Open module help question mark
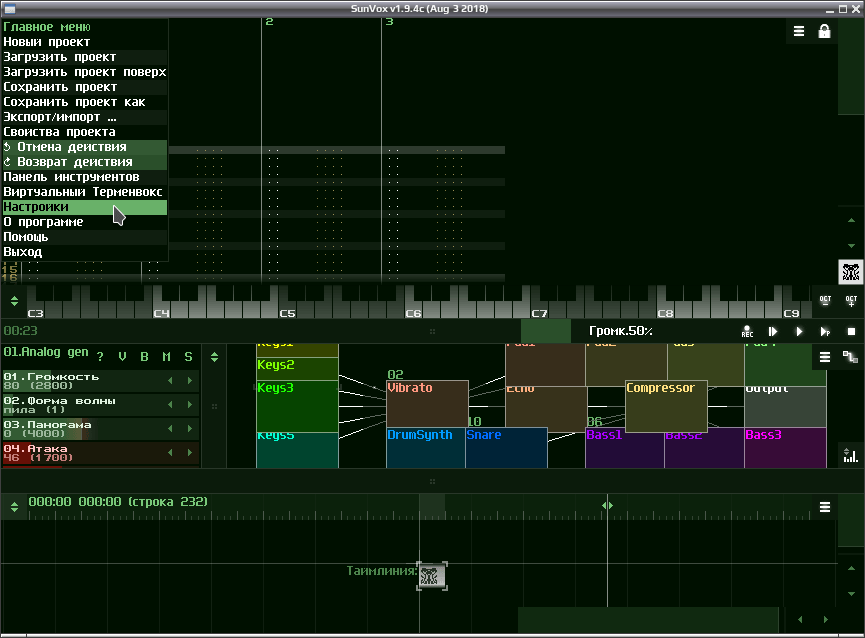 [100, 357]
